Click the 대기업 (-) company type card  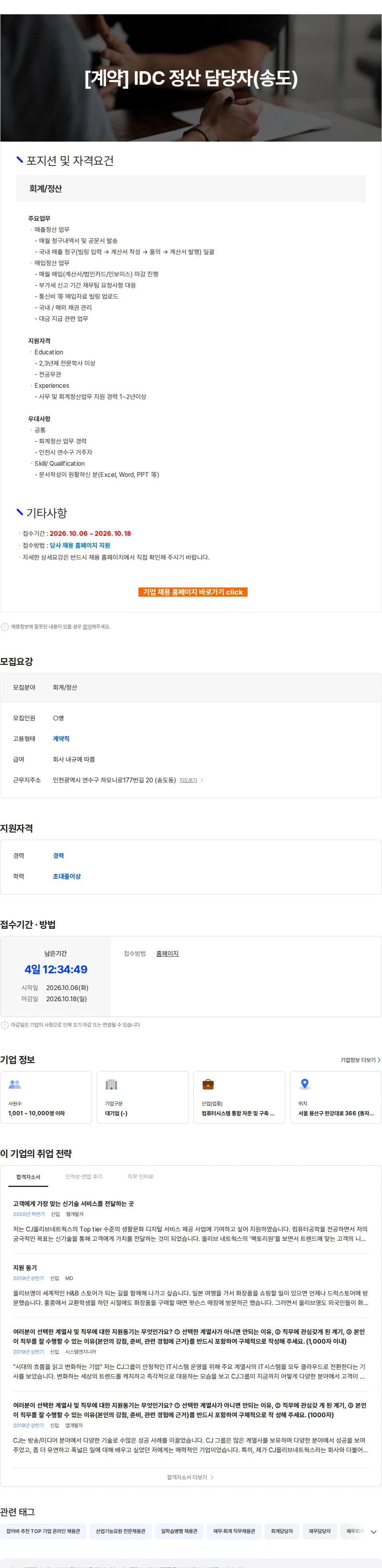tap(142, 1097)
